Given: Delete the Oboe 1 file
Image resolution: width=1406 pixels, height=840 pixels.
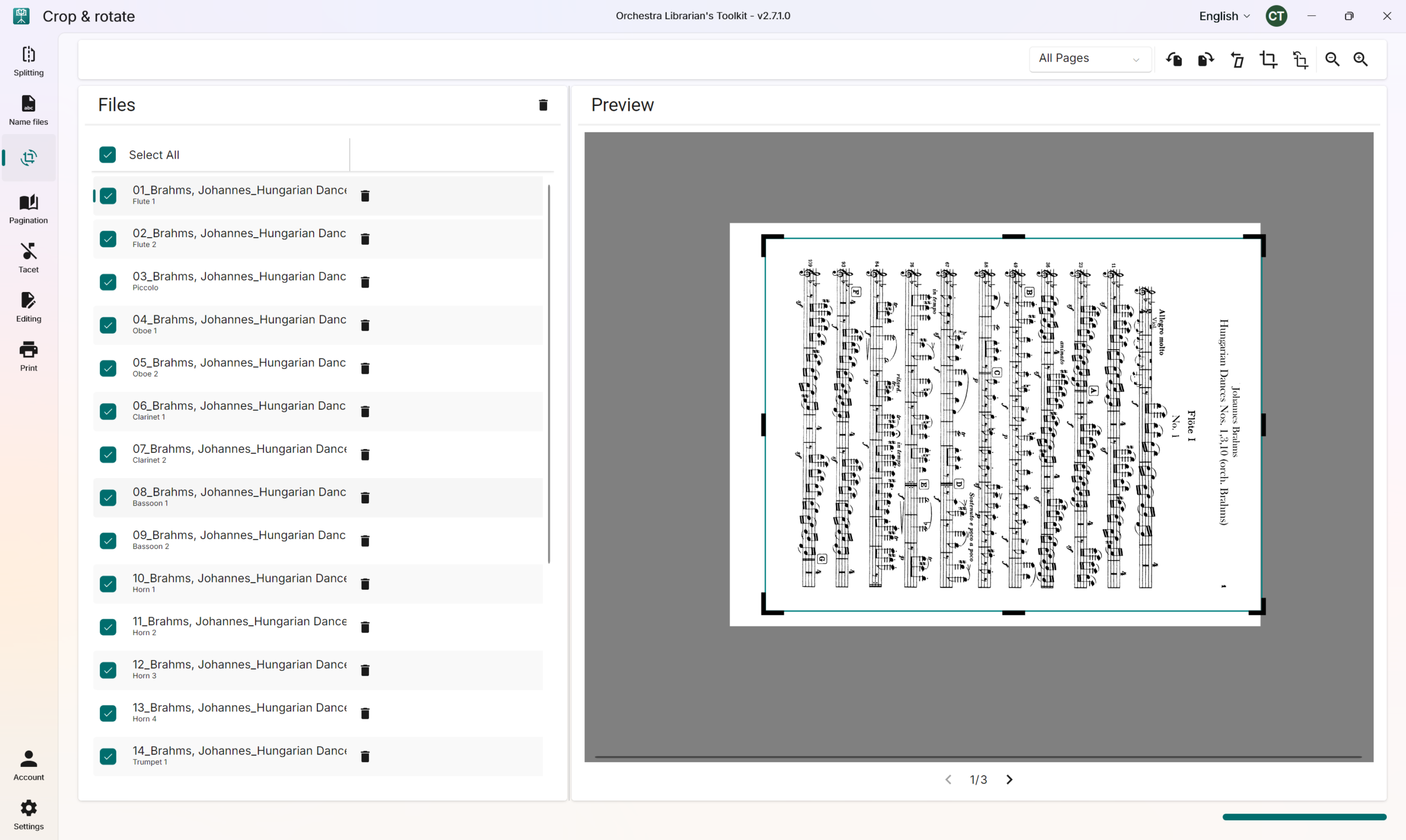Looking at the screenshot, I should coord(365,325).
